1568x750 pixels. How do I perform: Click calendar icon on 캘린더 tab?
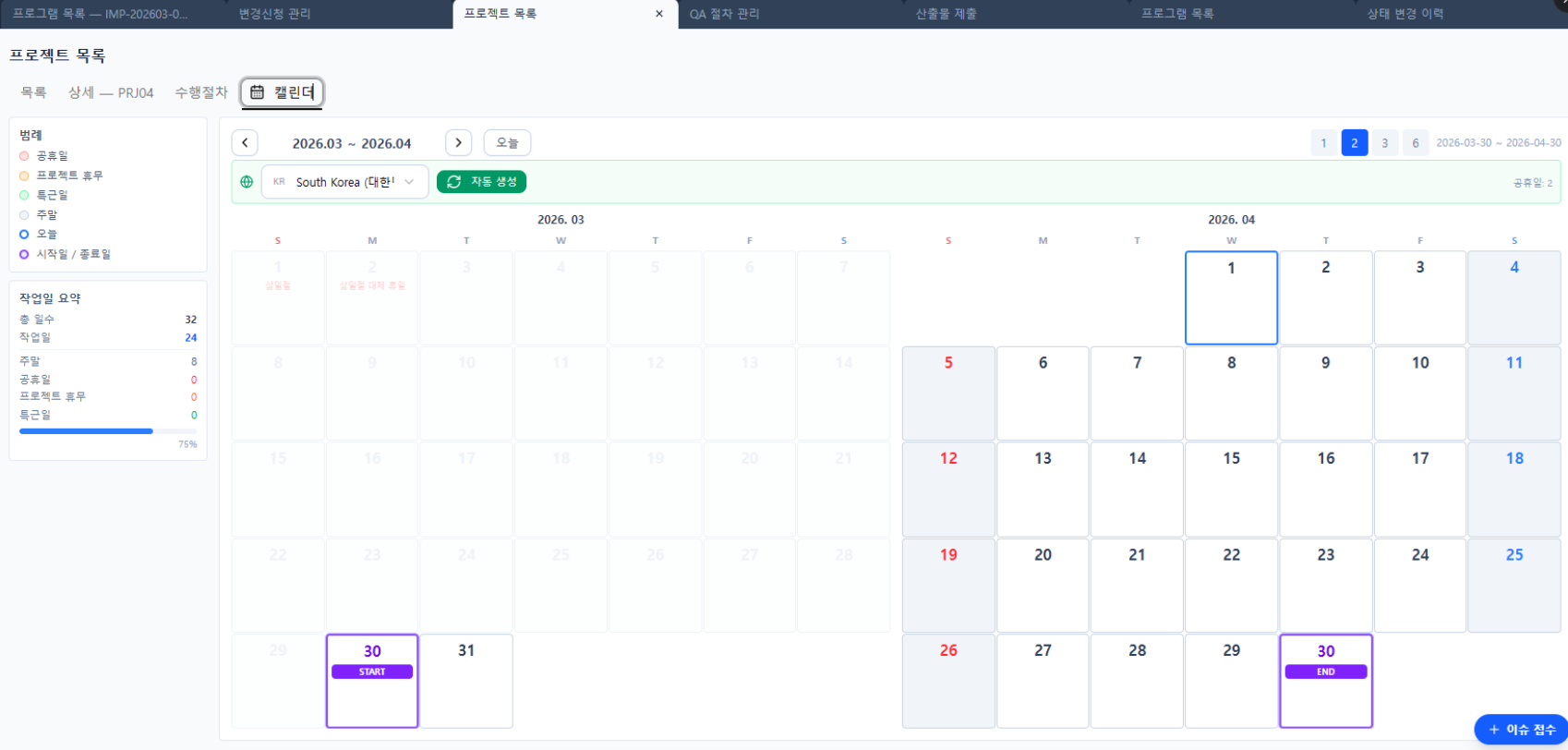258,92
